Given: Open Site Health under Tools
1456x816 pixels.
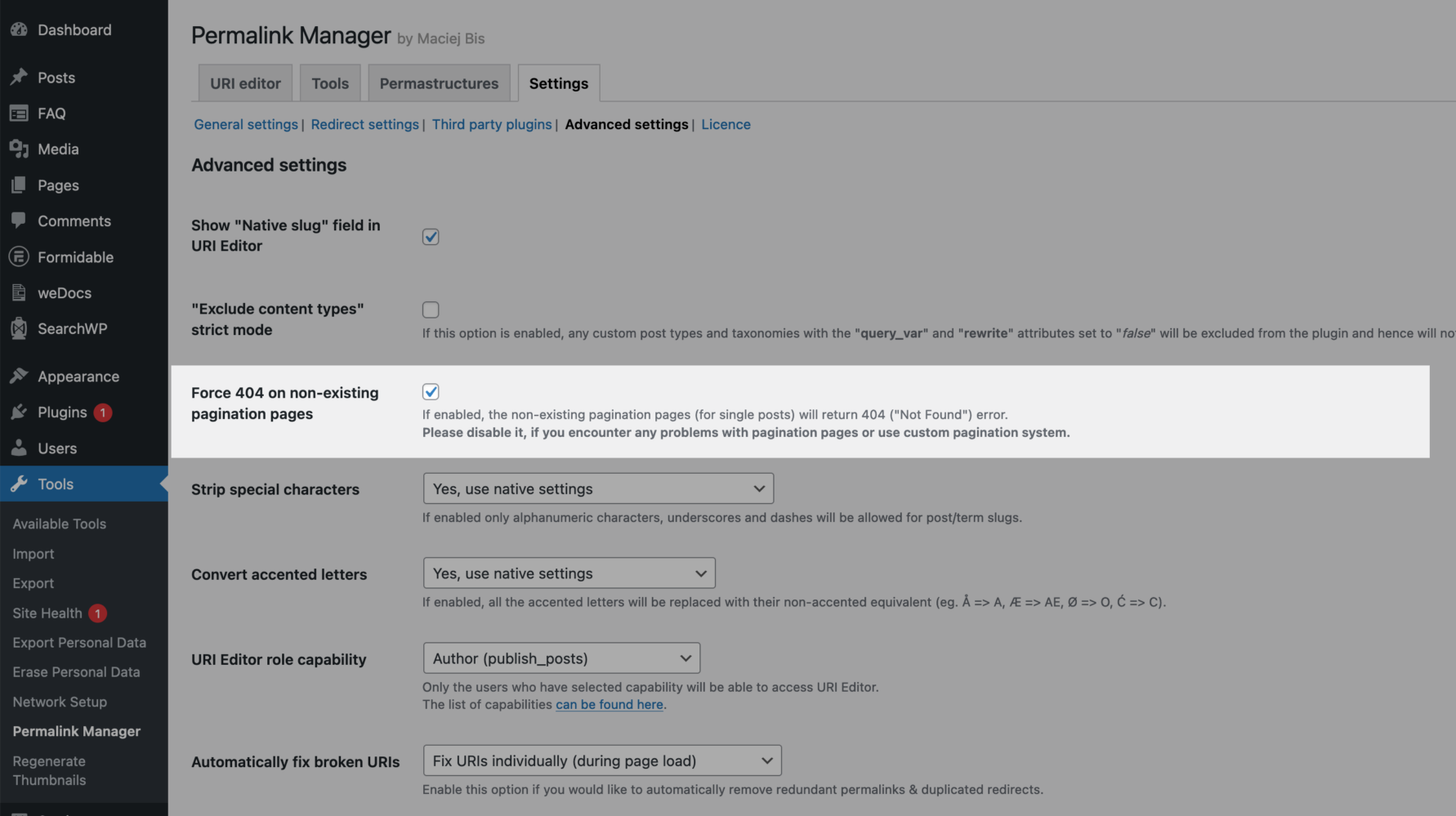Looking at the screenshot, I should 47,613.
